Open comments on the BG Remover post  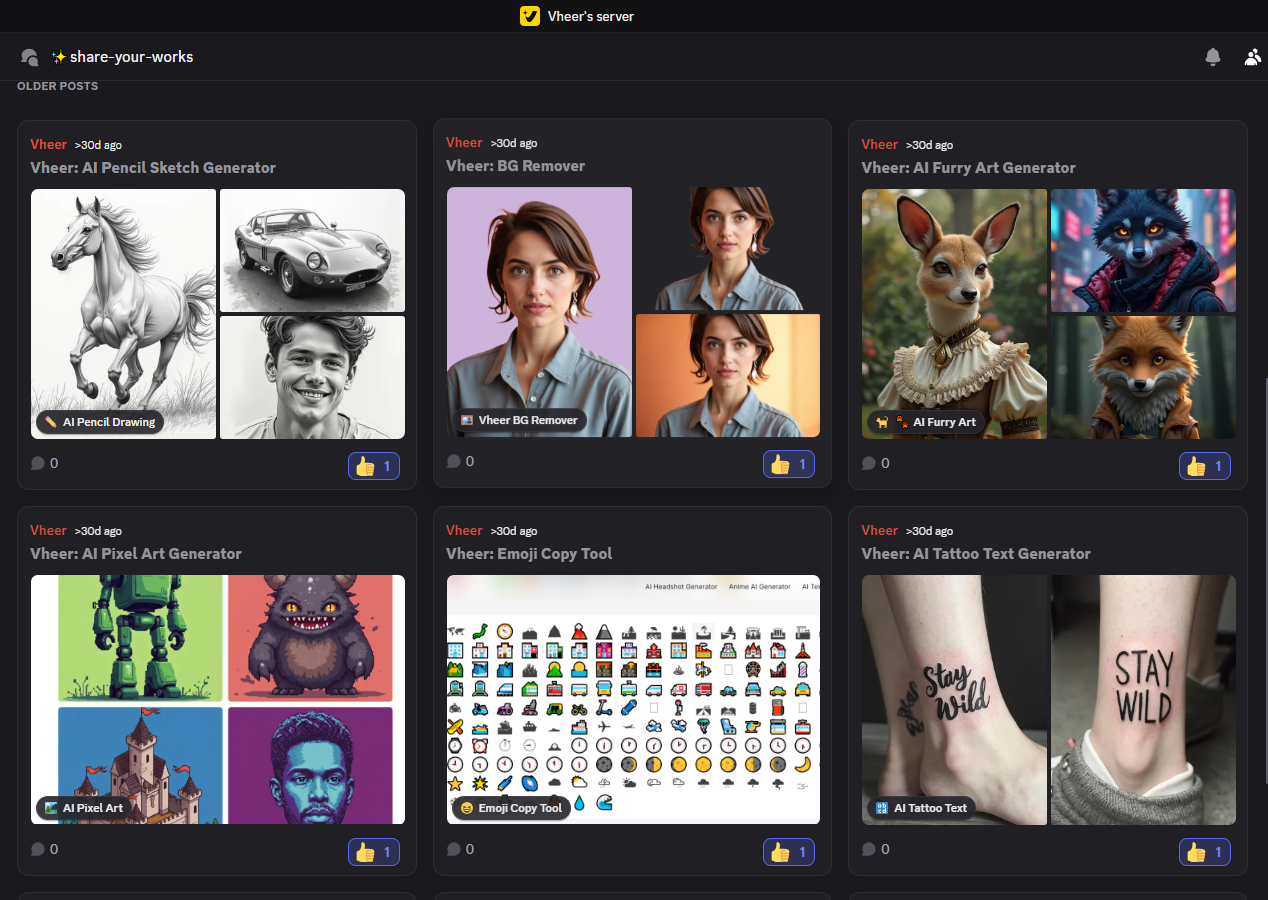tap(460, 461)
